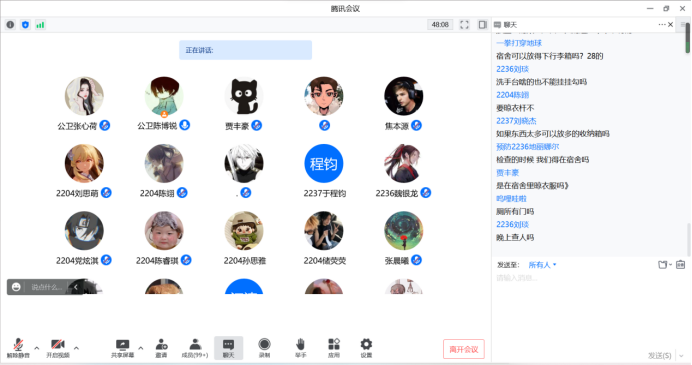Check the green network signal icon
The width and height of the screenshot is (692, 365).
click(40, 25)
